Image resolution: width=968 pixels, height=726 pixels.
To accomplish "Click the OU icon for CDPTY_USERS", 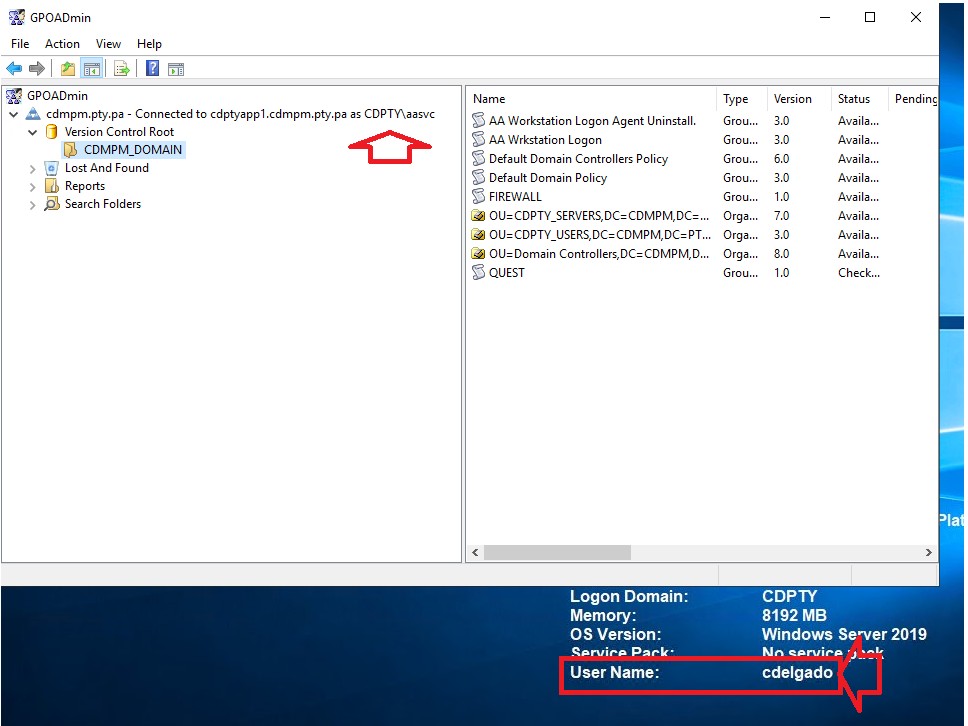I will pos(478,235).
